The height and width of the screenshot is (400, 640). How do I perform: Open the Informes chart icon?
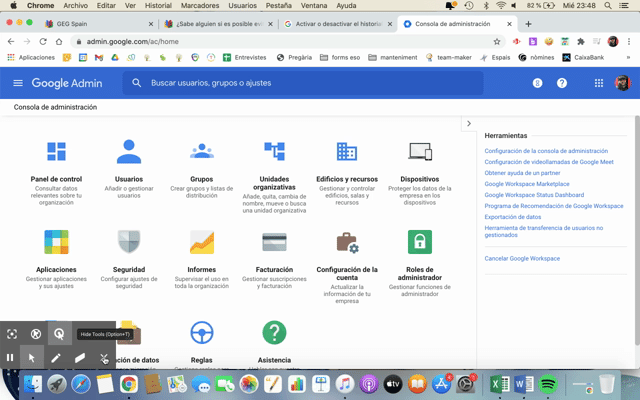click(x=202, y=242)
